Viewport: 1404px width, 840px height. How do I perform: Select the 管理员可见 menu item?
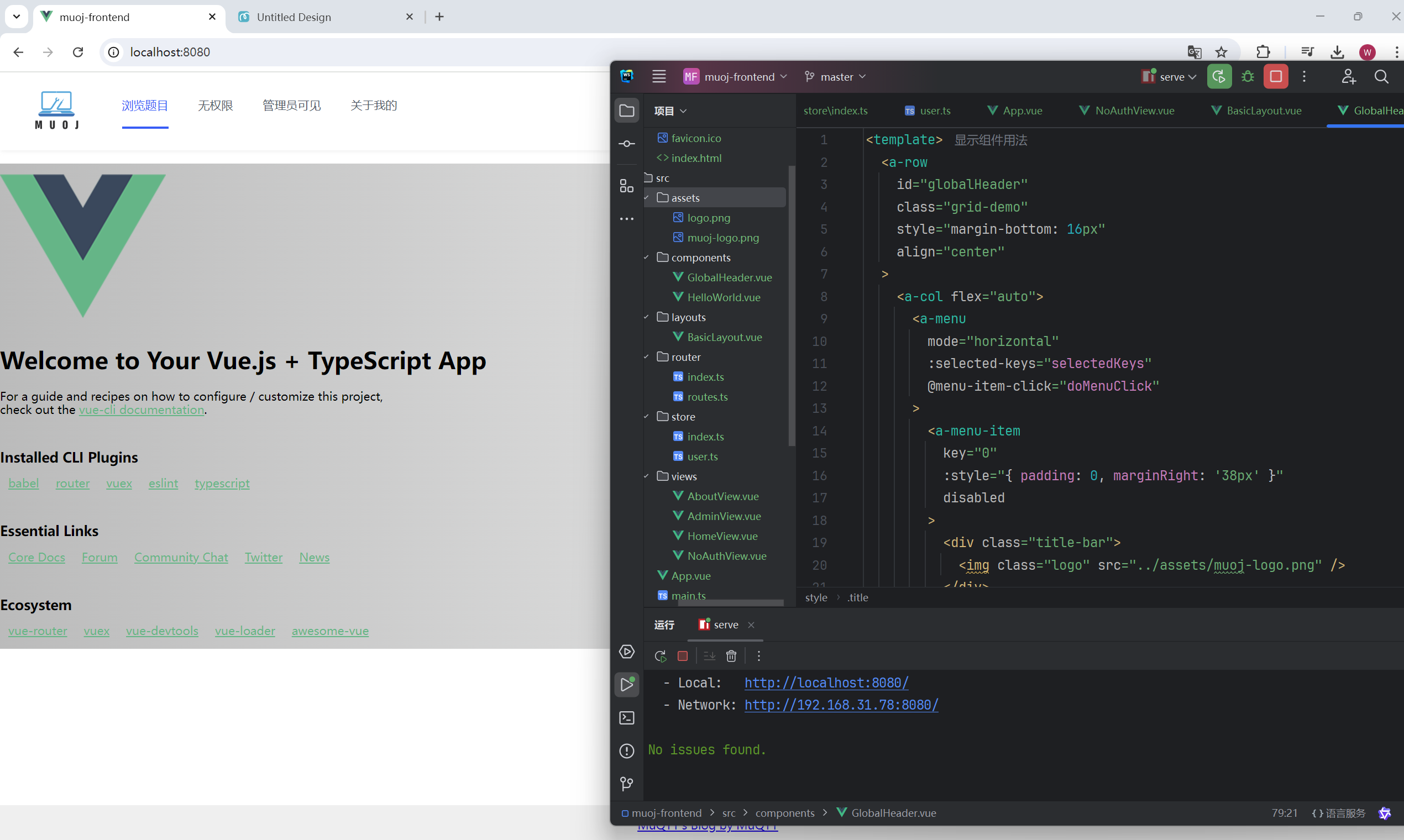291,106
